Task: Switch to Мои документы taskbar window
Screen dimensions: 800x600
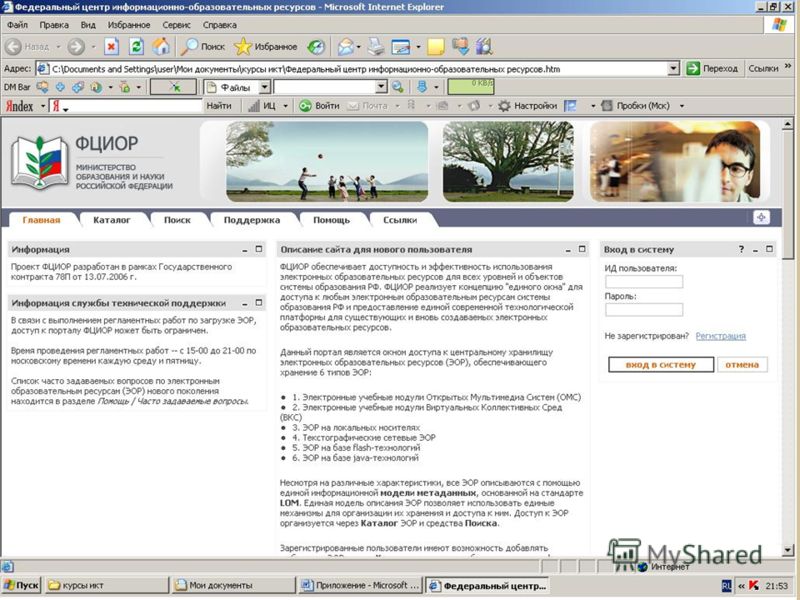Action: (x=234, y=585)
